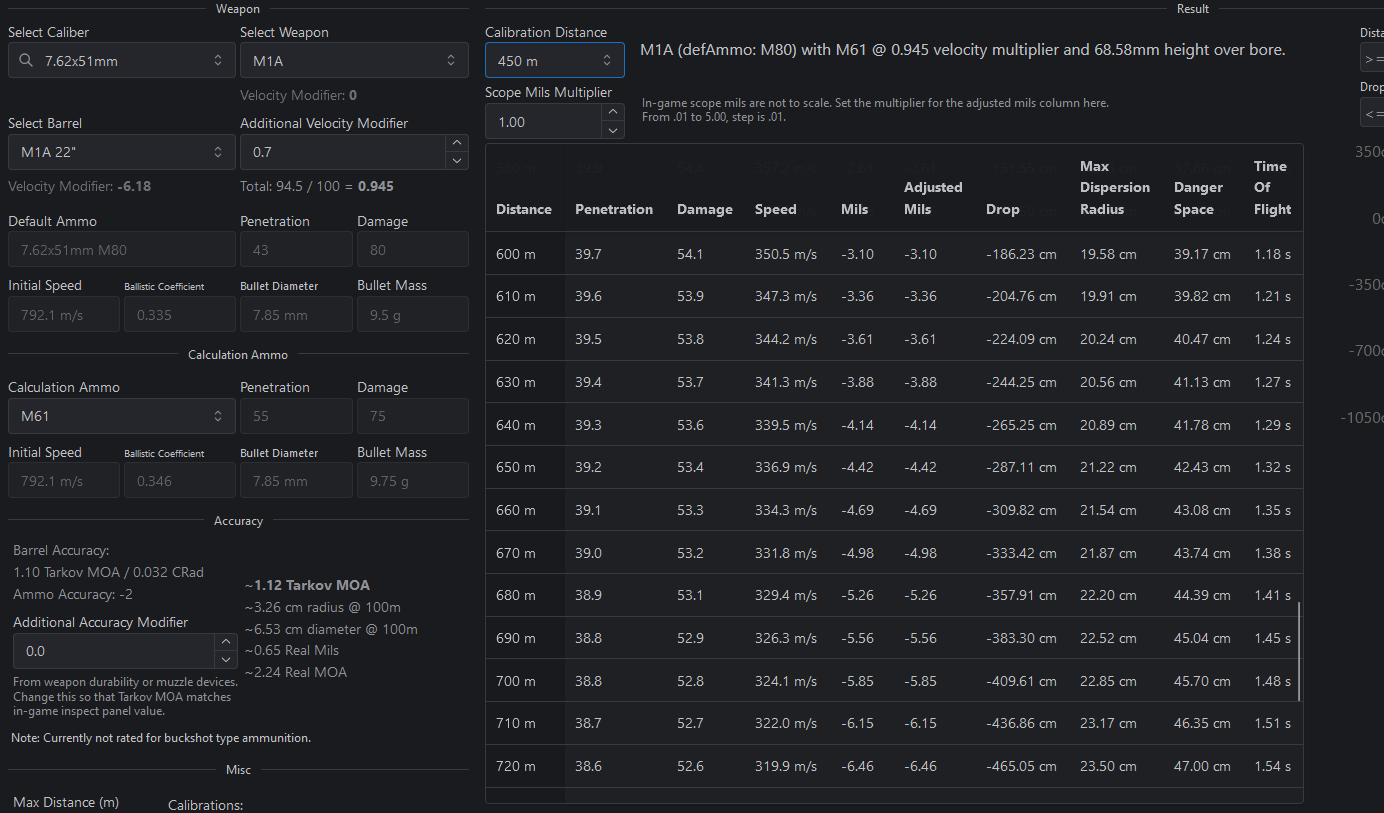Viewport: 1384px width, 813px height.
Task: Decrease the Additional Velocity Modifier value
Action: 456,161
